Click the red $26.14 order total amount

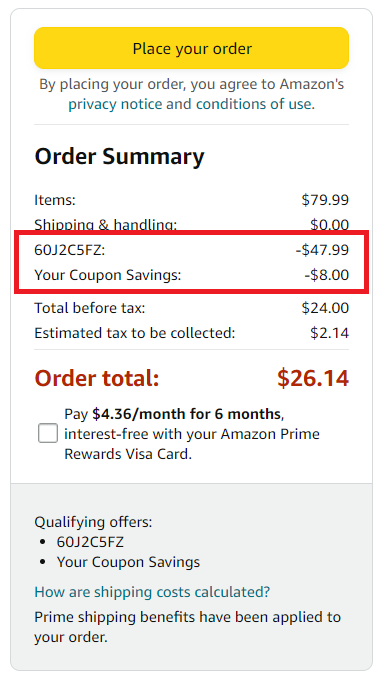click(x=313, y=378)
